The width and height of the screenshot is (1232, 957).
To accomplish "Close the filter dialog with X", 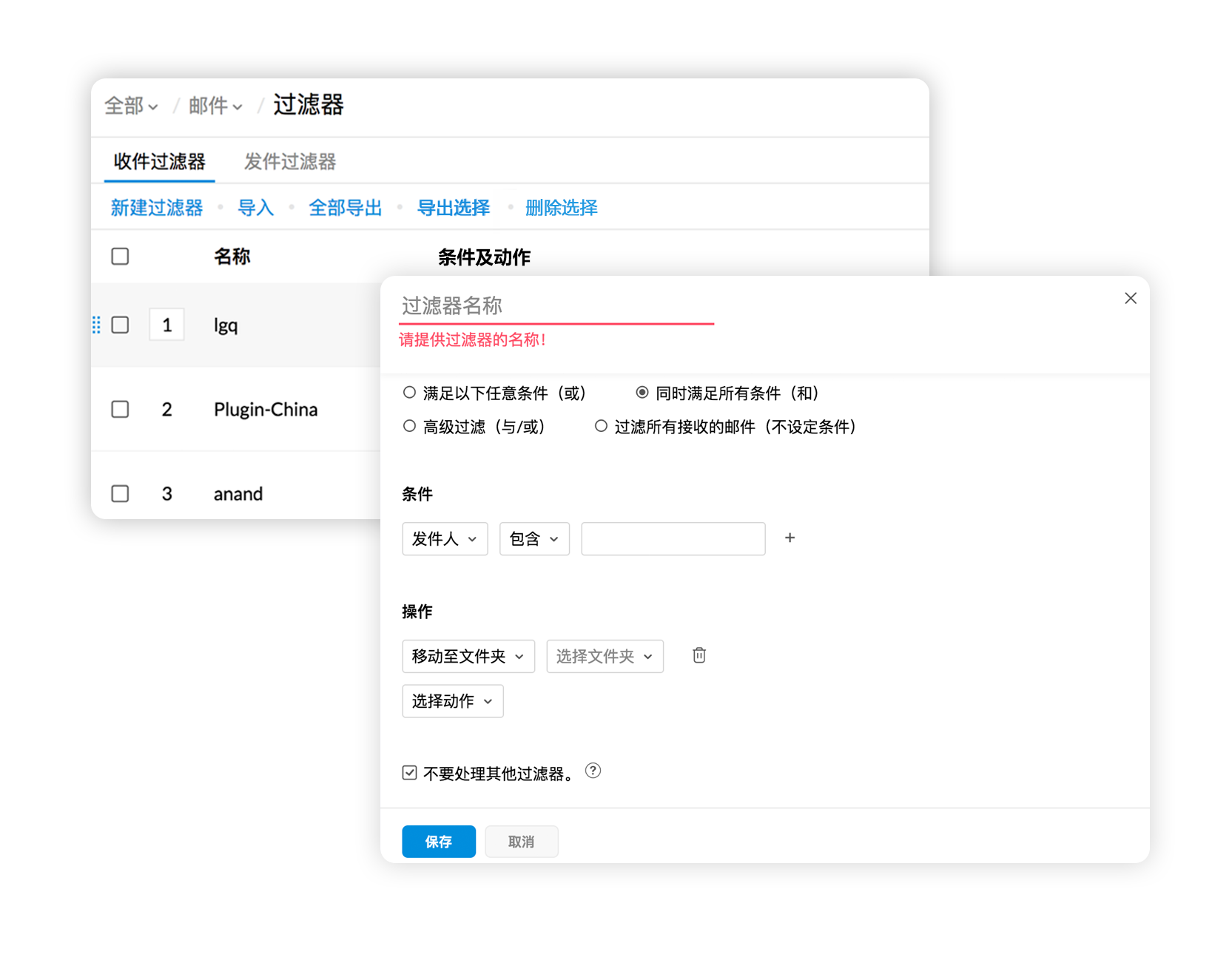I will [1130, 298].
